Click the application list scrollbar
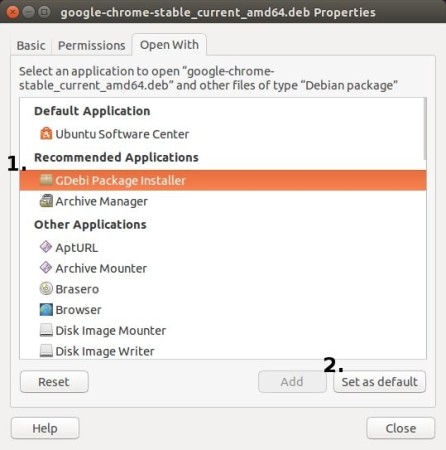Viewport: 446px width, 450px height. [425, 129]
